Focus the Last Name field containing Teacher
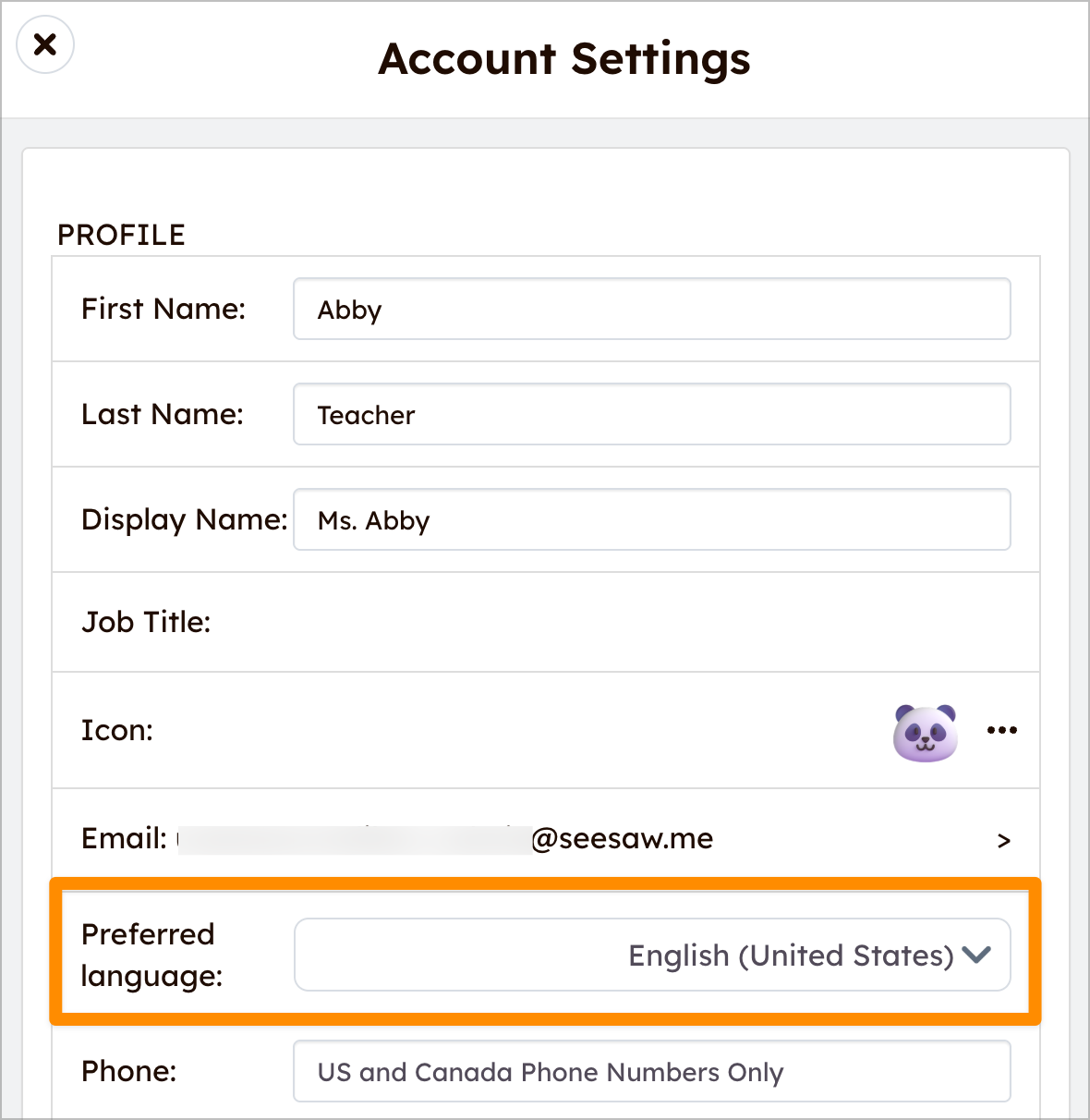 (x=651, y=415)
